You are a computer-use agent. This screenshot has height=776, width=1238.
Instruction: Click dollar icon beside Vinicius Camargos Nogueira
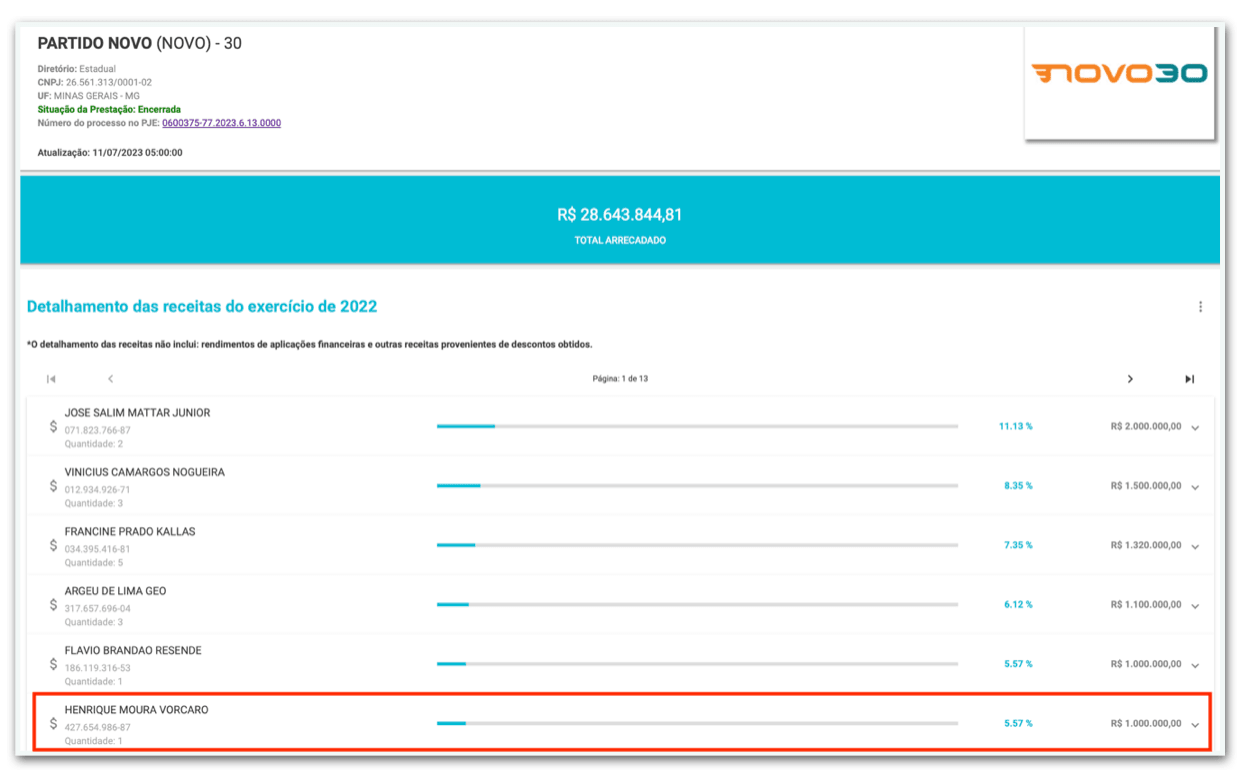pos(53,485)
